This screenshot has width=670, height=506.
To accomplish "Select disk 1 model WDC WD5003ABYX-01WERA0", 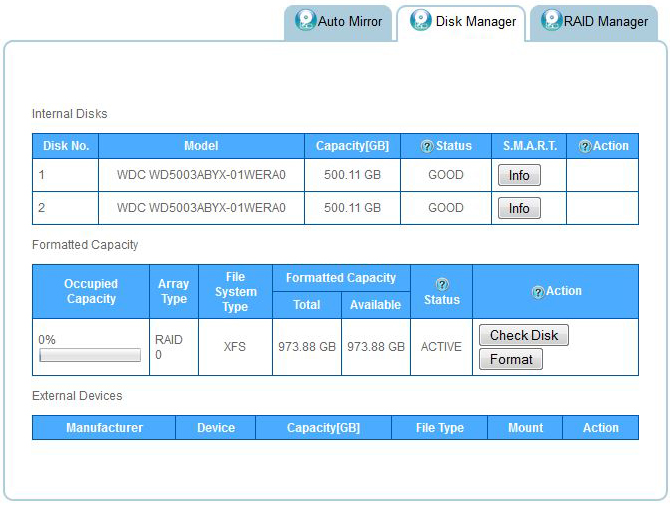I will click(201, 175).
